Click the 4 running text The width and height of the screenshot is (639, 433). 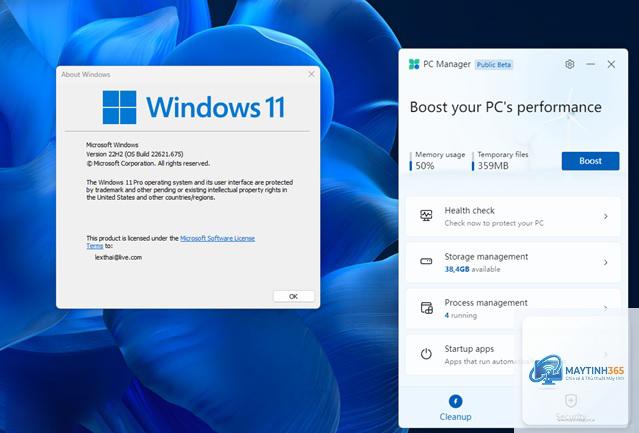click(x=461, y=315)
